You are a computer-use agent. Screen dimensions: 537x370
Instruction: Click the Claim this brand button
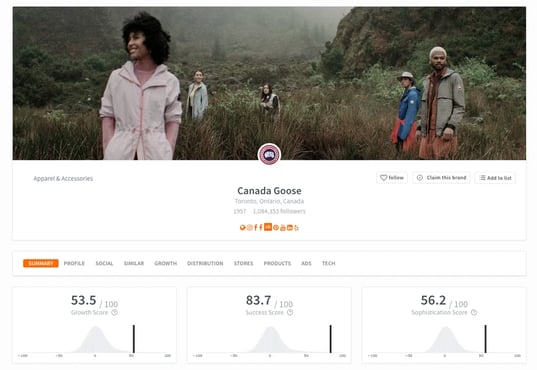click(441, 177)
